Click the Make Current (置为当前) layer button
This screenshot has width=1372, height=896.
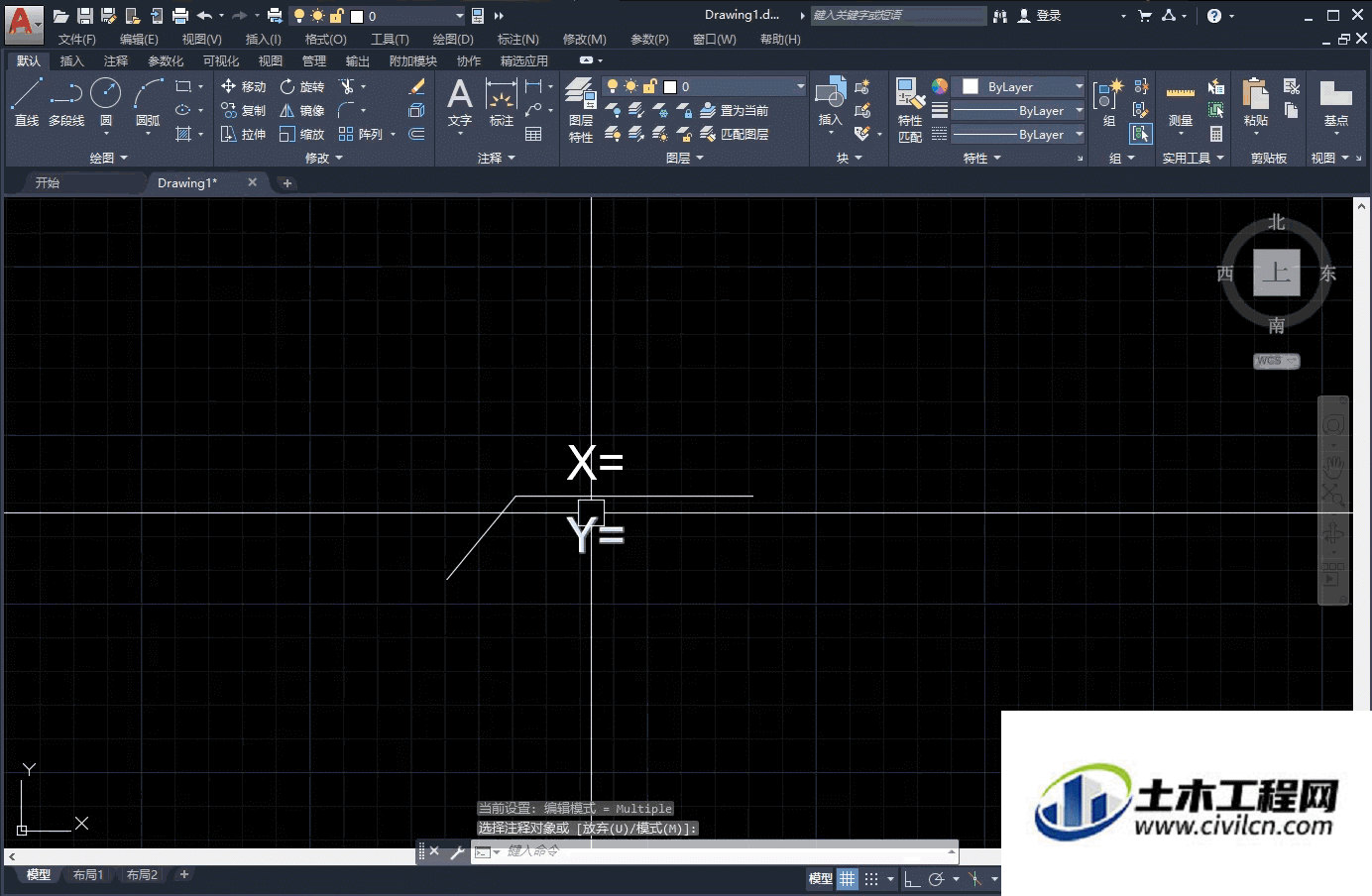[x=735, y=110]
